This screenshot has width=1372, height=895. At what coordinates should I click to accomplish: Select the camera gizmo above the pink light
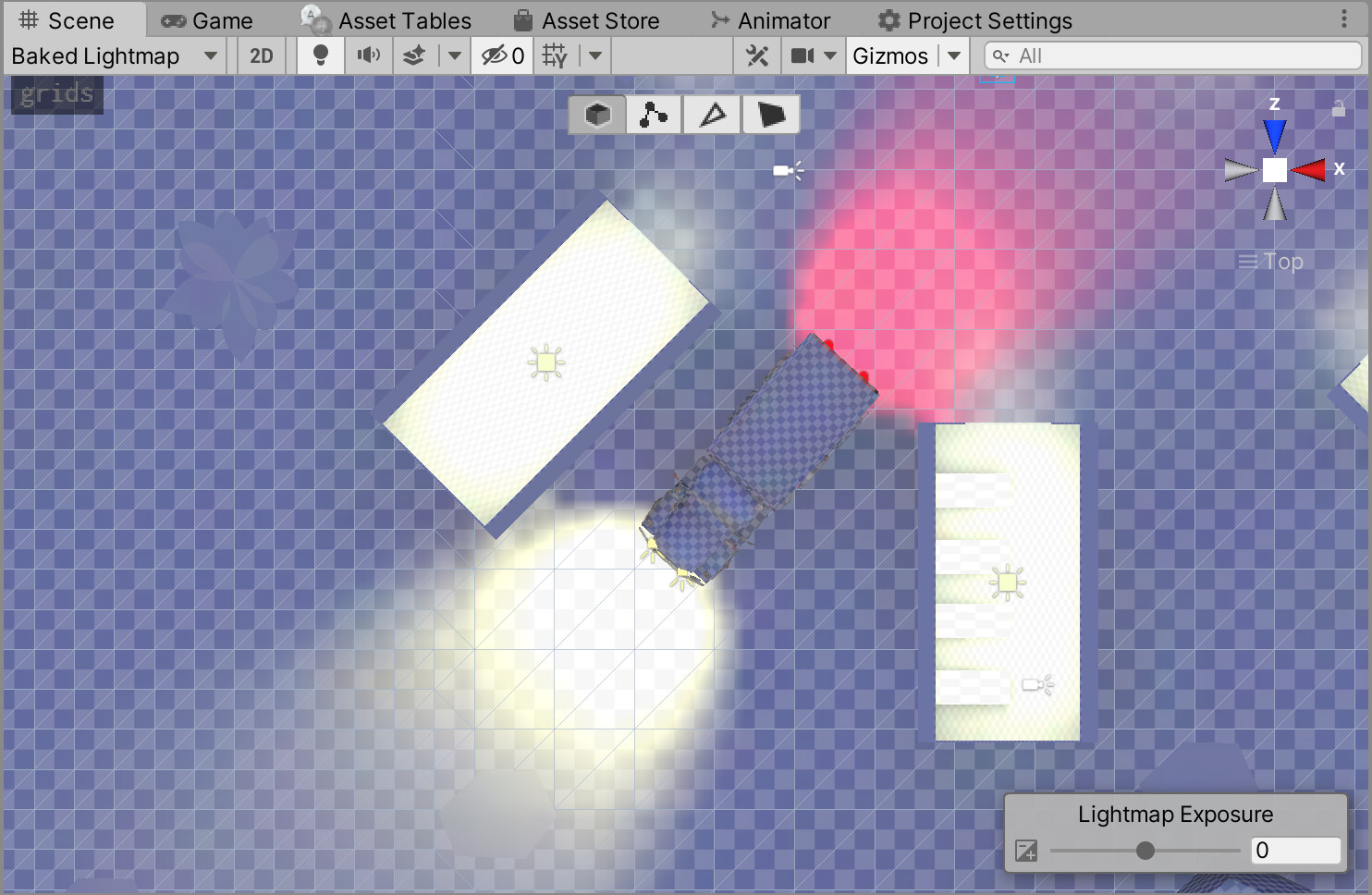(x=788, y=170)
